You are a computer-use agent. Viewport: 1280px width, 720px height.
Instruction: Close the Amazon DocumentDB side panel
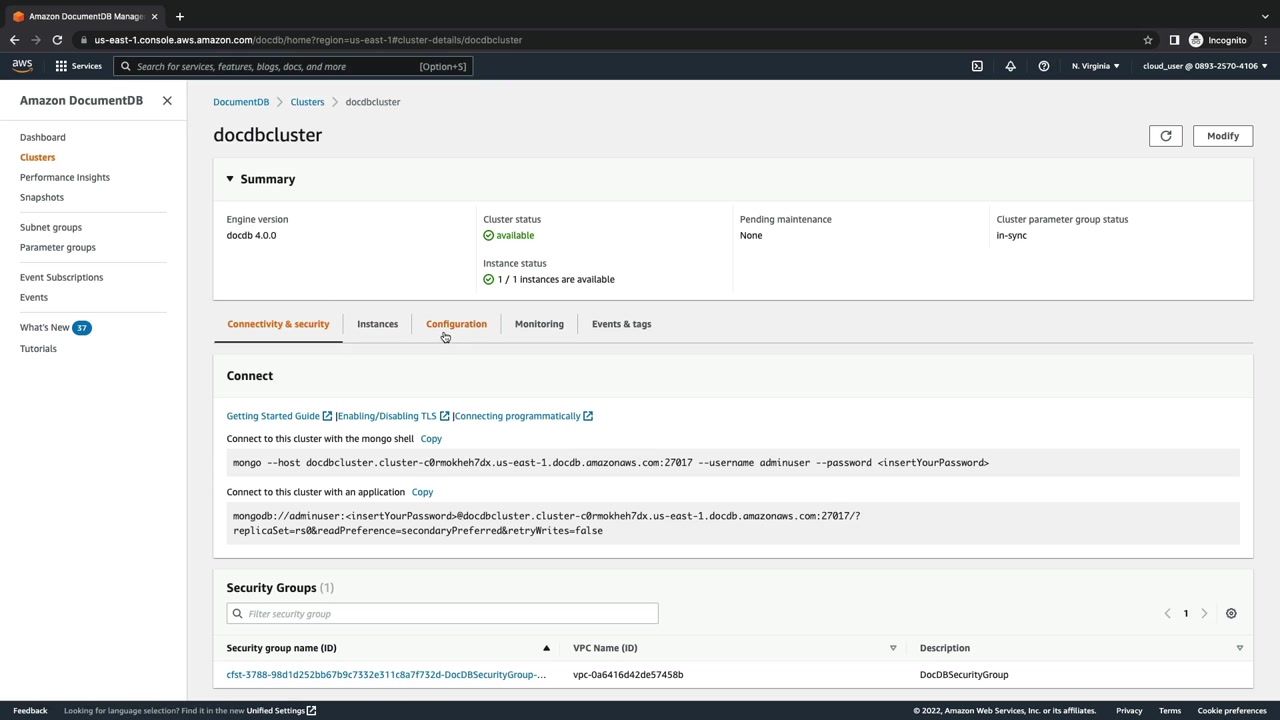(x=167, y=101)
